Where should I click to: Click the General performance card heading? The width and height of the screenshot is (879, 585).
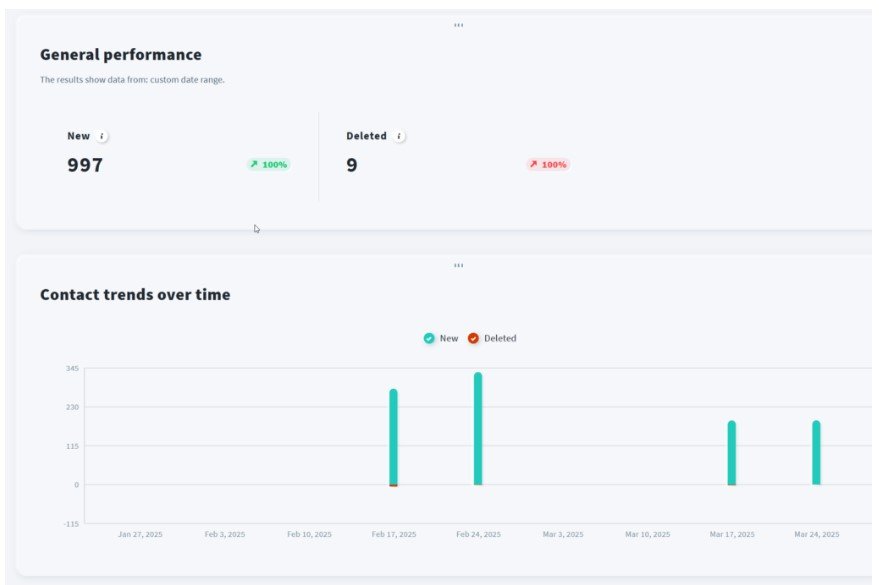pyautogui.click(x=120, y=54)
